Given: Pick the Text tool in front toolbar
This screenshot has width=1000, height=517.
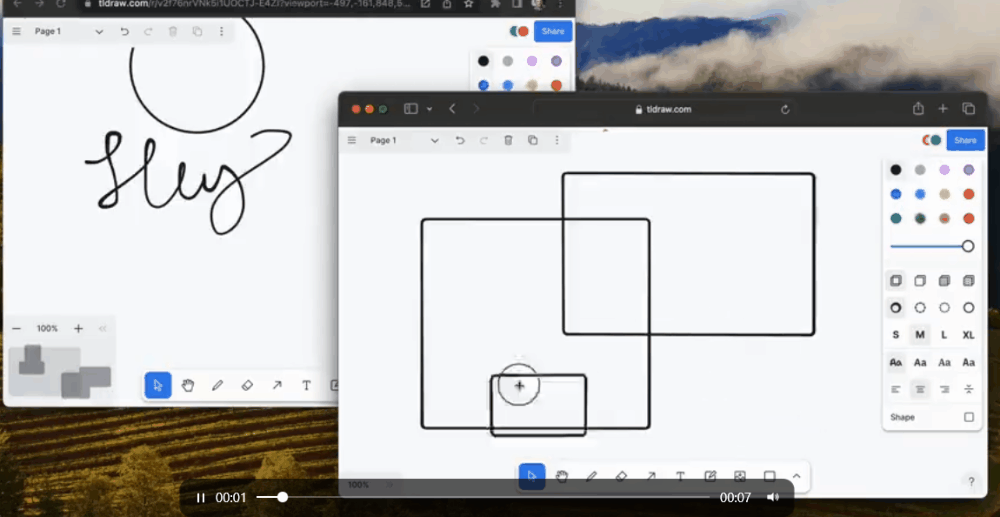Looking at the screenshot, I should point(680,476).
